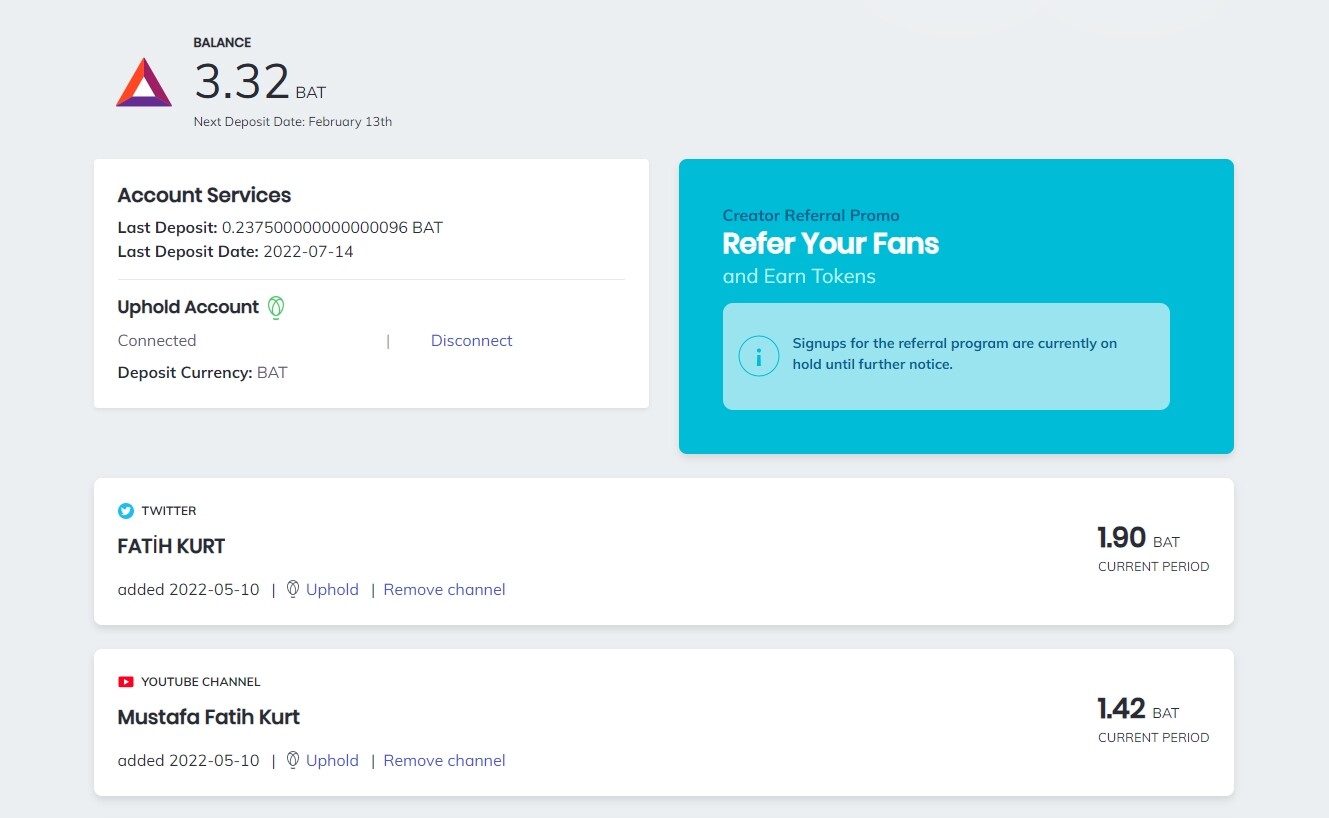Click the Twitter bird icon
The image size is (1329, 818).
[x=126, y=511]
